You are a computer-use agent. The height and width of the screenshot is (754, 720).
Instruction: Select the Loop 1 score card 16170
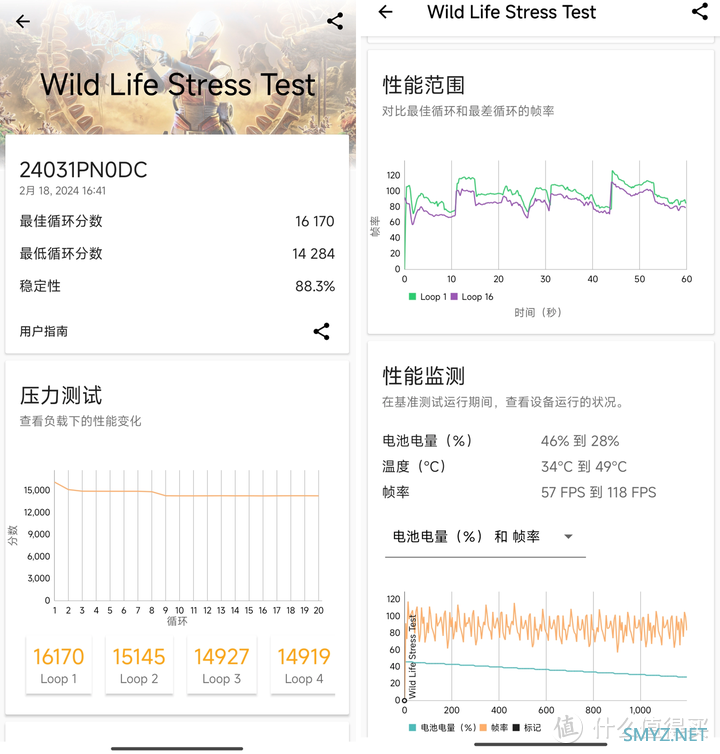(59, 666)
